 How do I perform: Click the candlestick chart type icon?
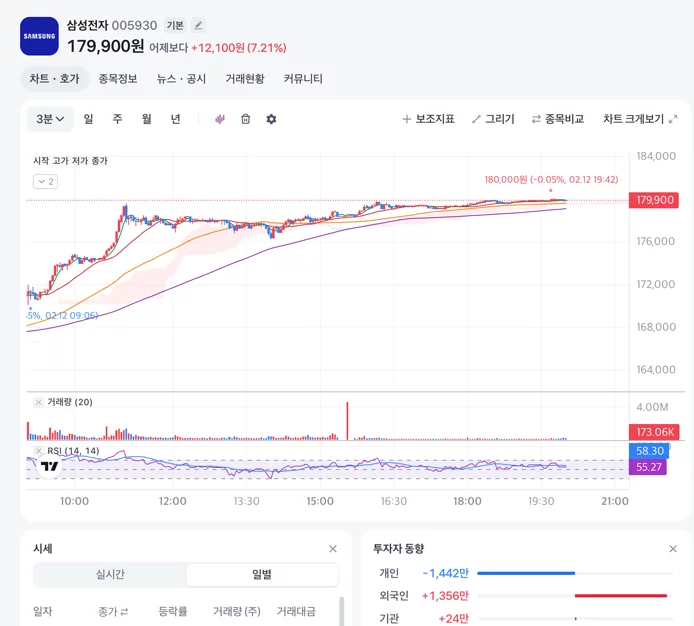click(x=220, y=119)
